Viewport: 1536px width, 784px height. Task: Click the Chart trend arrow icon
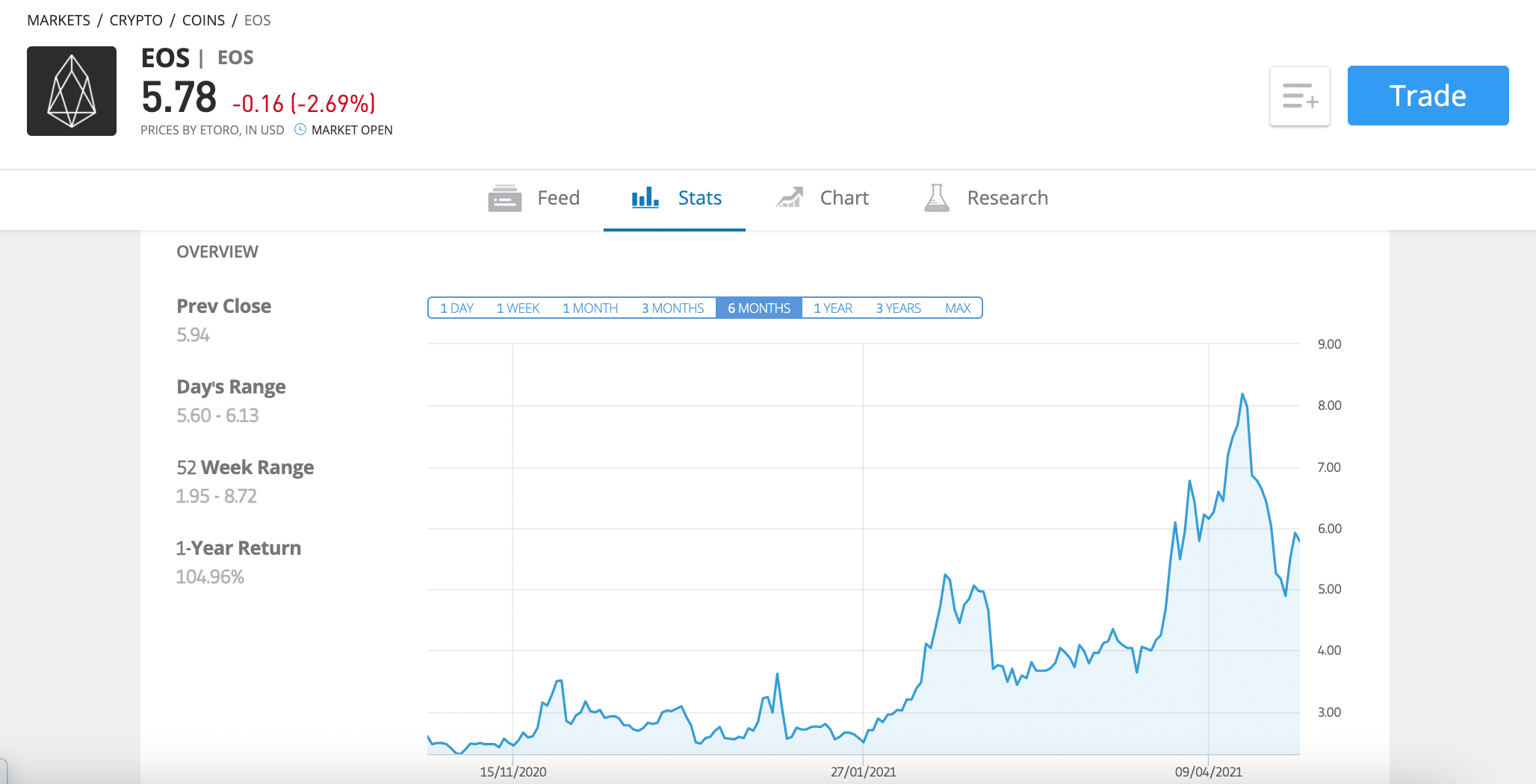[x=790, y=197]
